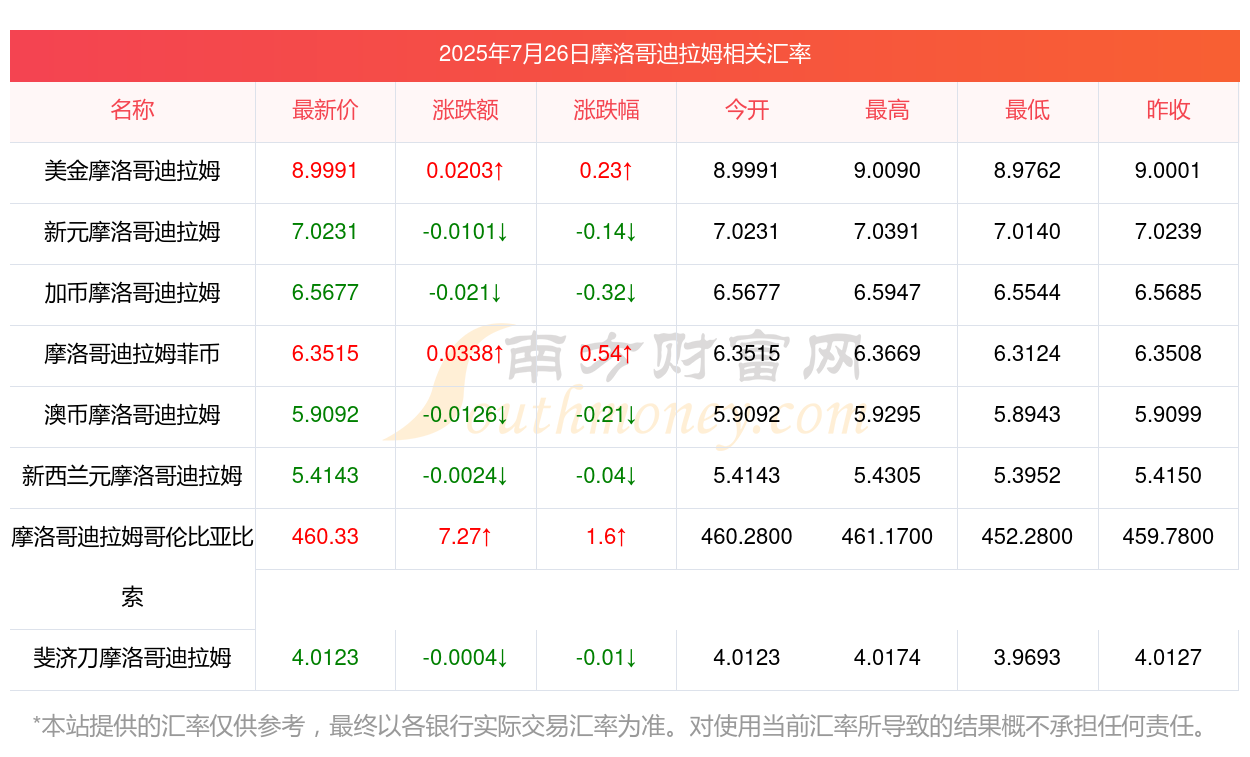Click the disclaimer text beginning *本站提供的汇率

click(620, 726)
